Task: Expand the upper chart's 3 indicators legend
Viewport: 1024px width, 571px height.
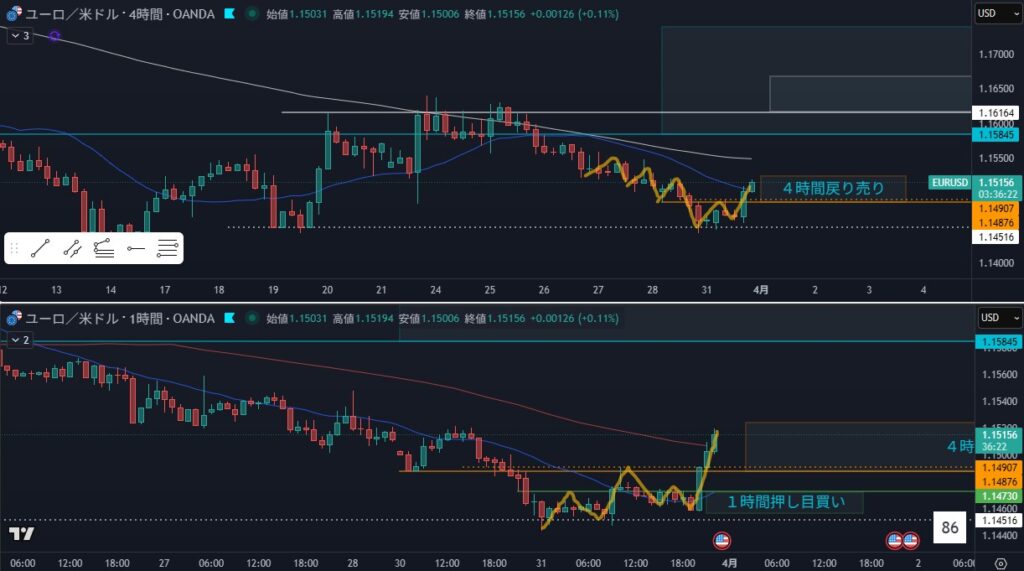Action: [x=19, y=36]
